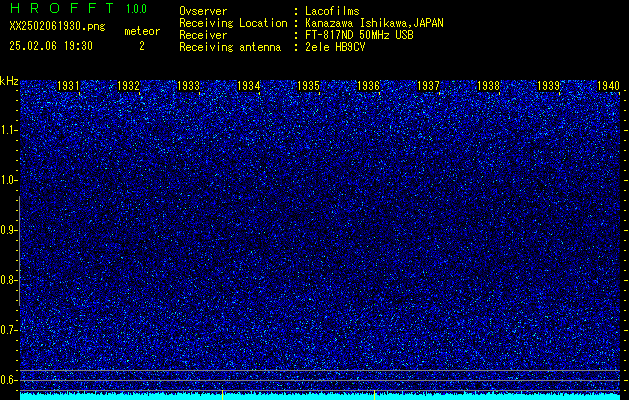Click the 2ele HB9CV antenna text
Screen dimensions: 629x400
coord(335,47)
